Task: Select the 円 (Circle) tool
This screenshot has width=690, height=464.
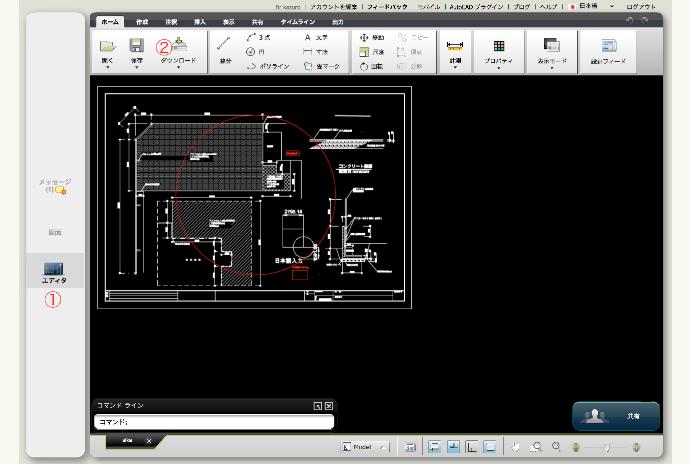Action: [256, 52]
